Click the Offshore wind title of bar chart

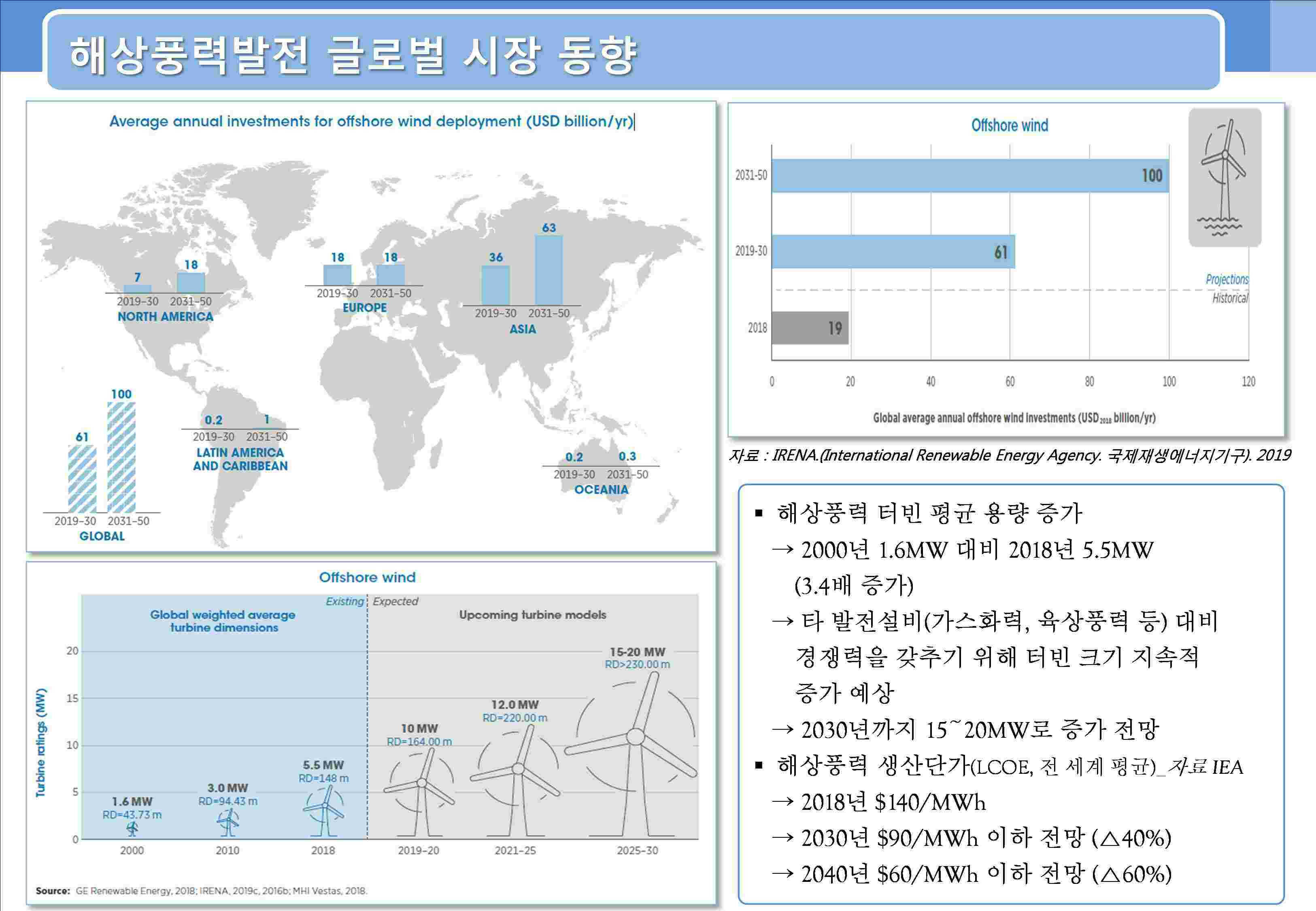pos(1010,125)
